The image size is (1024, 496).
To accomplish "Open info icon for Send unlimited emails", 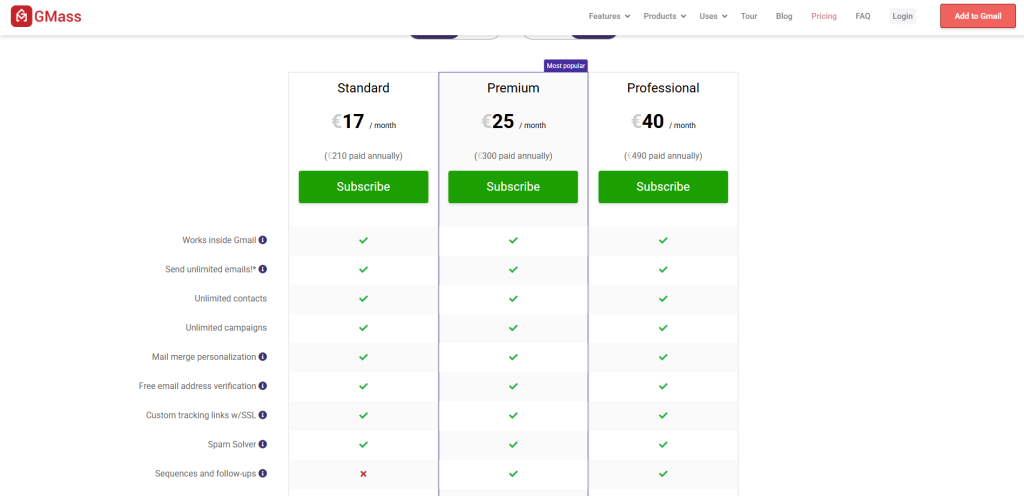I will pyautogui.click(x=263, y=269).
